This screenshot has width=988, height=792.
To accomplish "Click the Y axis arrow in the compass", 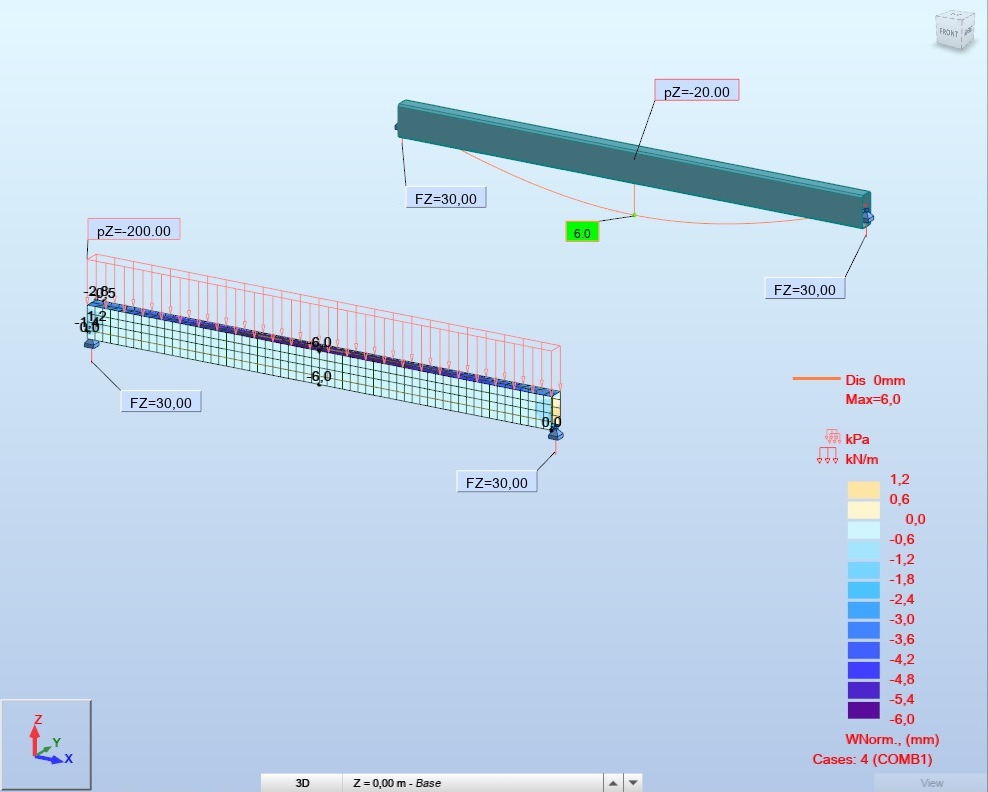I will pyautogui.click(x=45, y=750).
